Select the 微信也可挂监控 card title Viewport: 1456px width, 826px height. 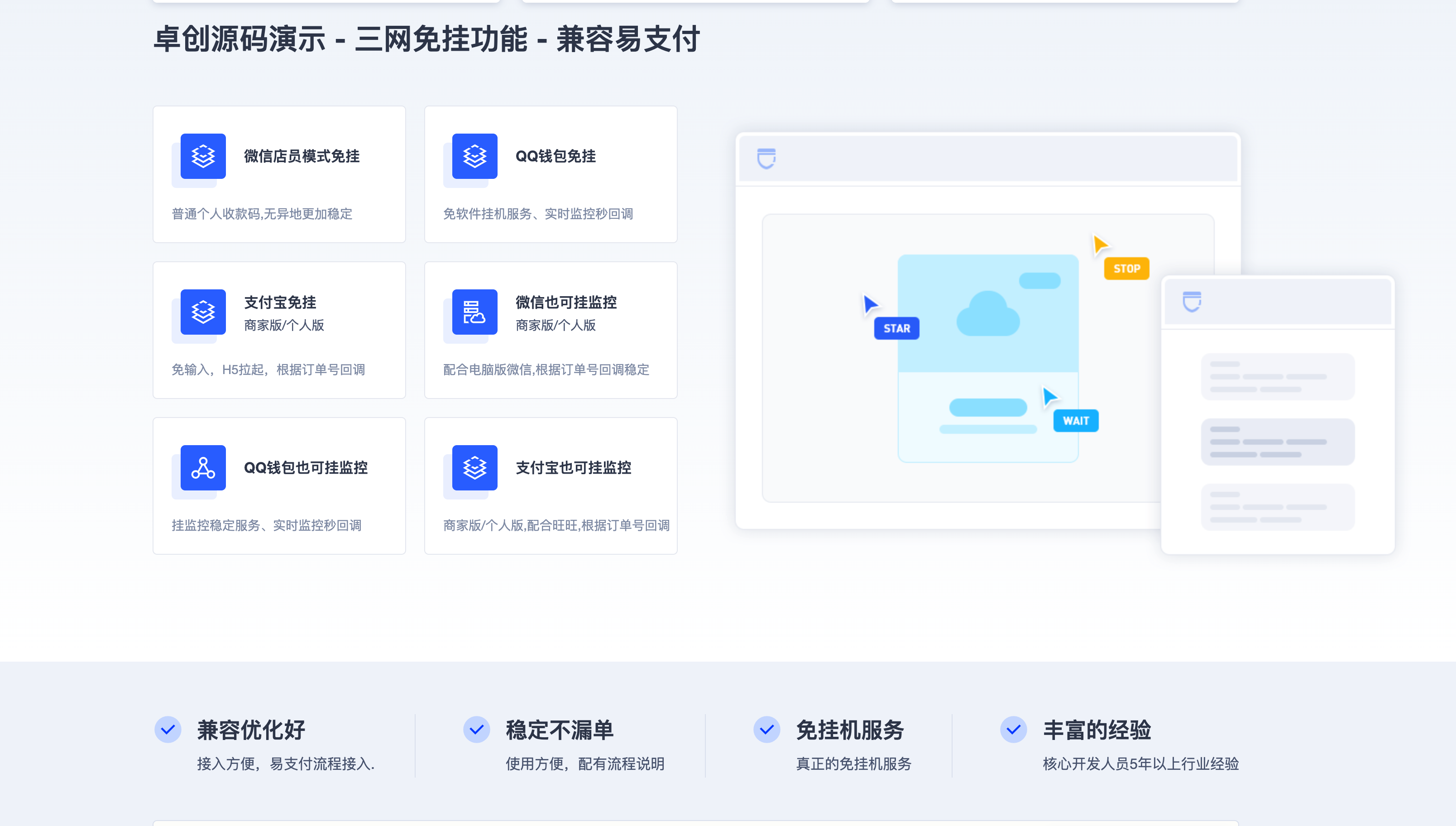coord(566,303)
